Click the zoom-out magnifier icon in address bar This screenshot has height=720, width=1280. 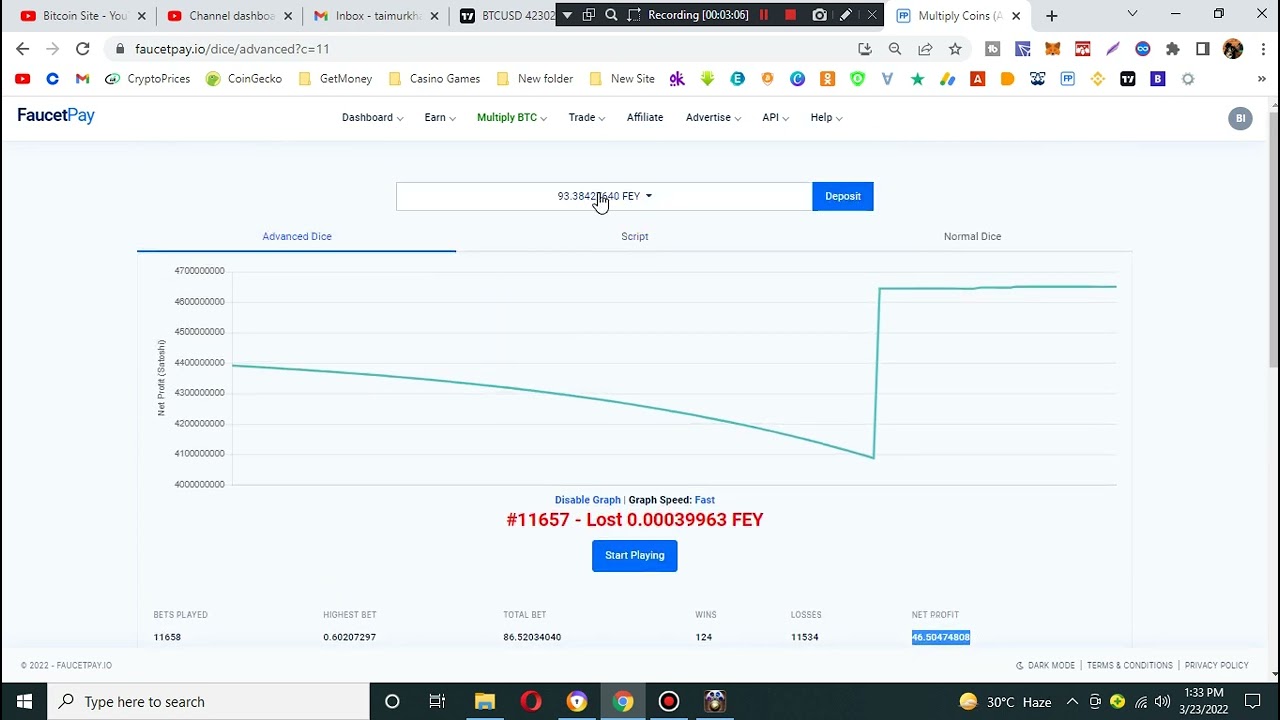tap(895, 49)
